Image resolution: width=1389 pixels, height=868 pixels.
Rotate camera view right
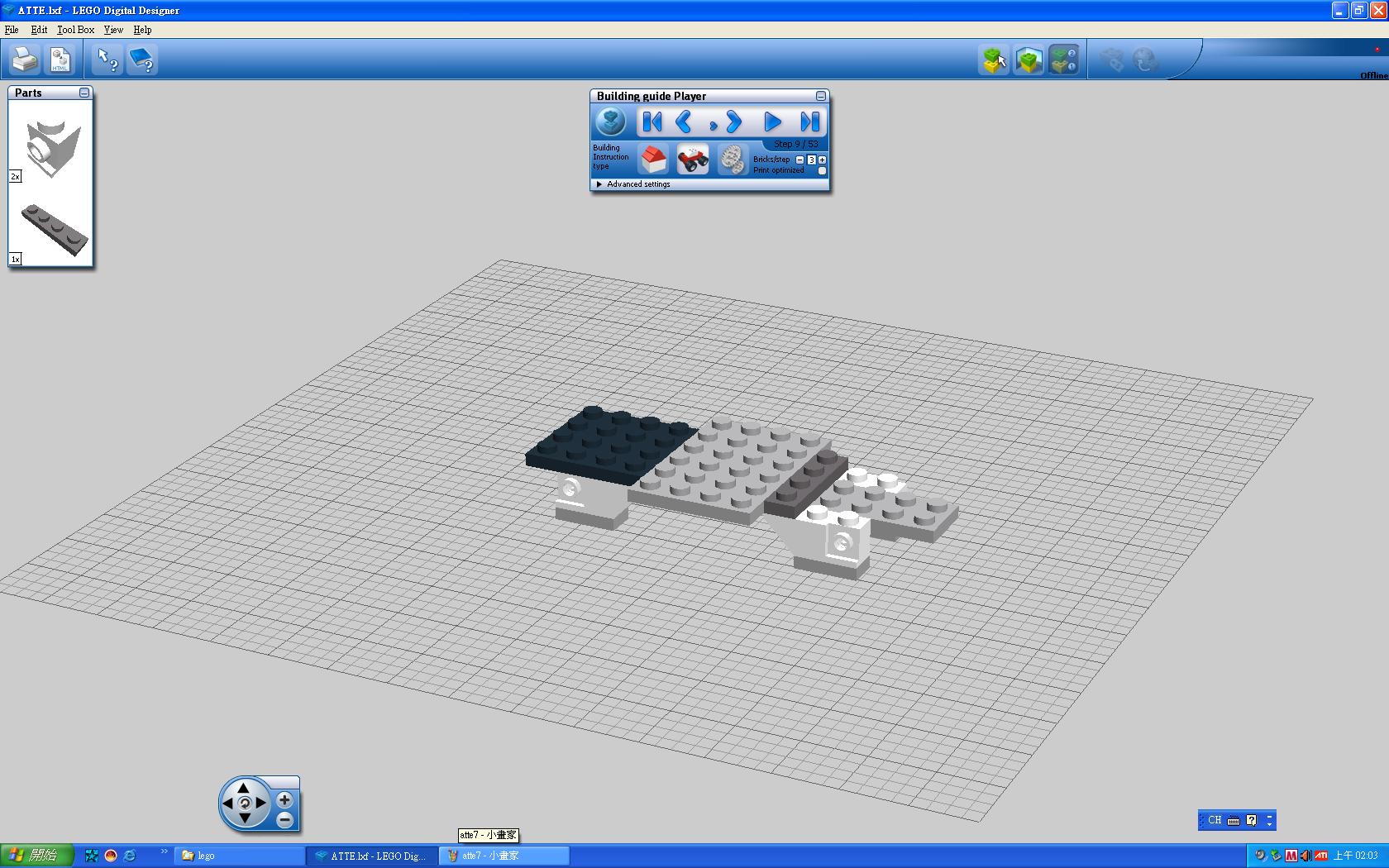[260, 803]
